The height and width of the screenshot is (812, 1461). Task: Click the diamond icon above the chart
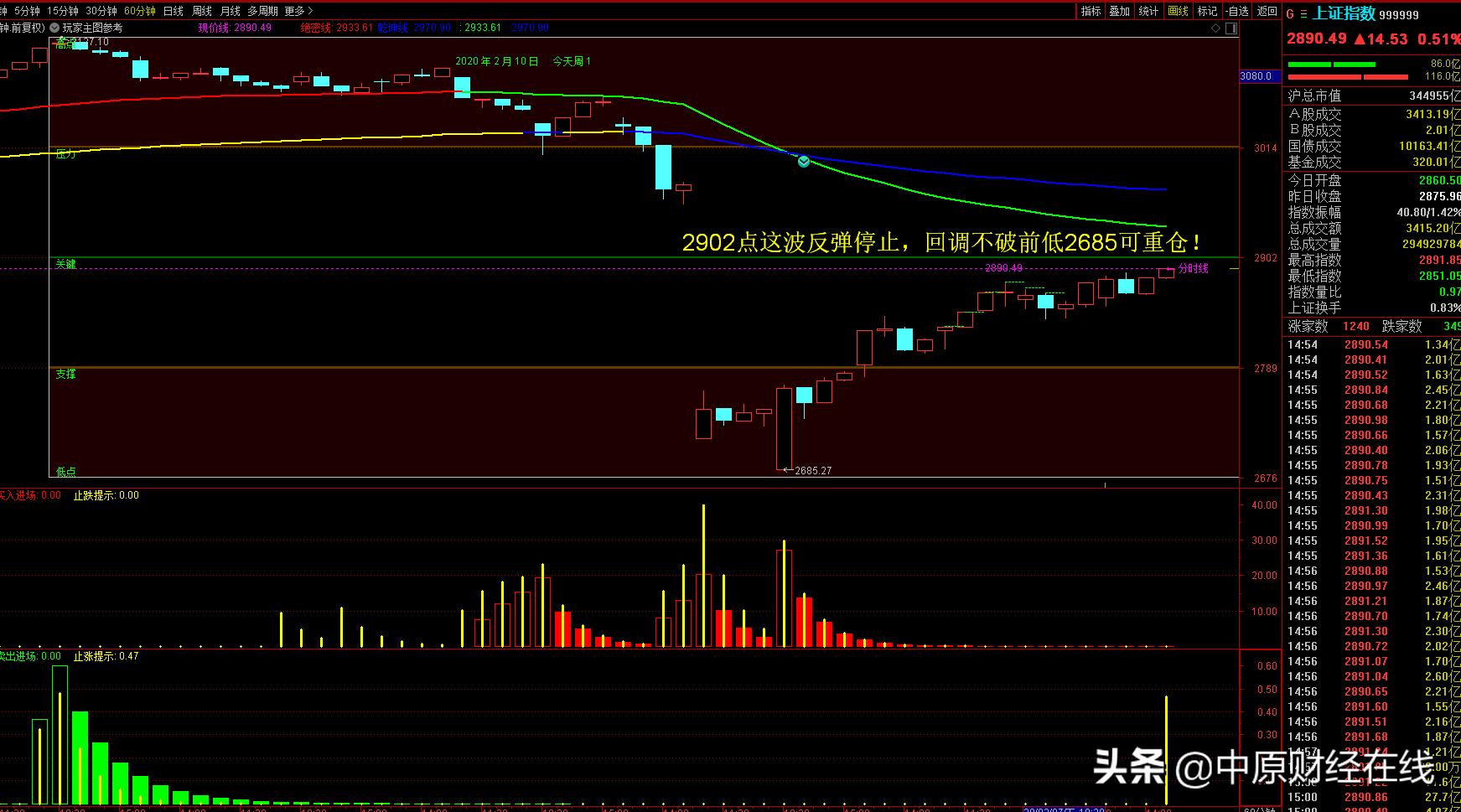(x=1216, y=28)
